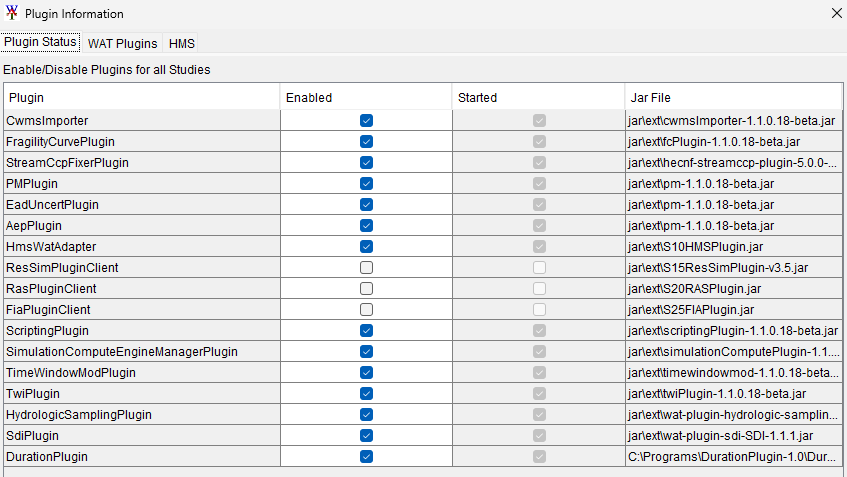The width and height of the screenshot is (847, 477).
Task: Disable the ScriptingPlugin checkbox
Action: click(x=366, y=331)
